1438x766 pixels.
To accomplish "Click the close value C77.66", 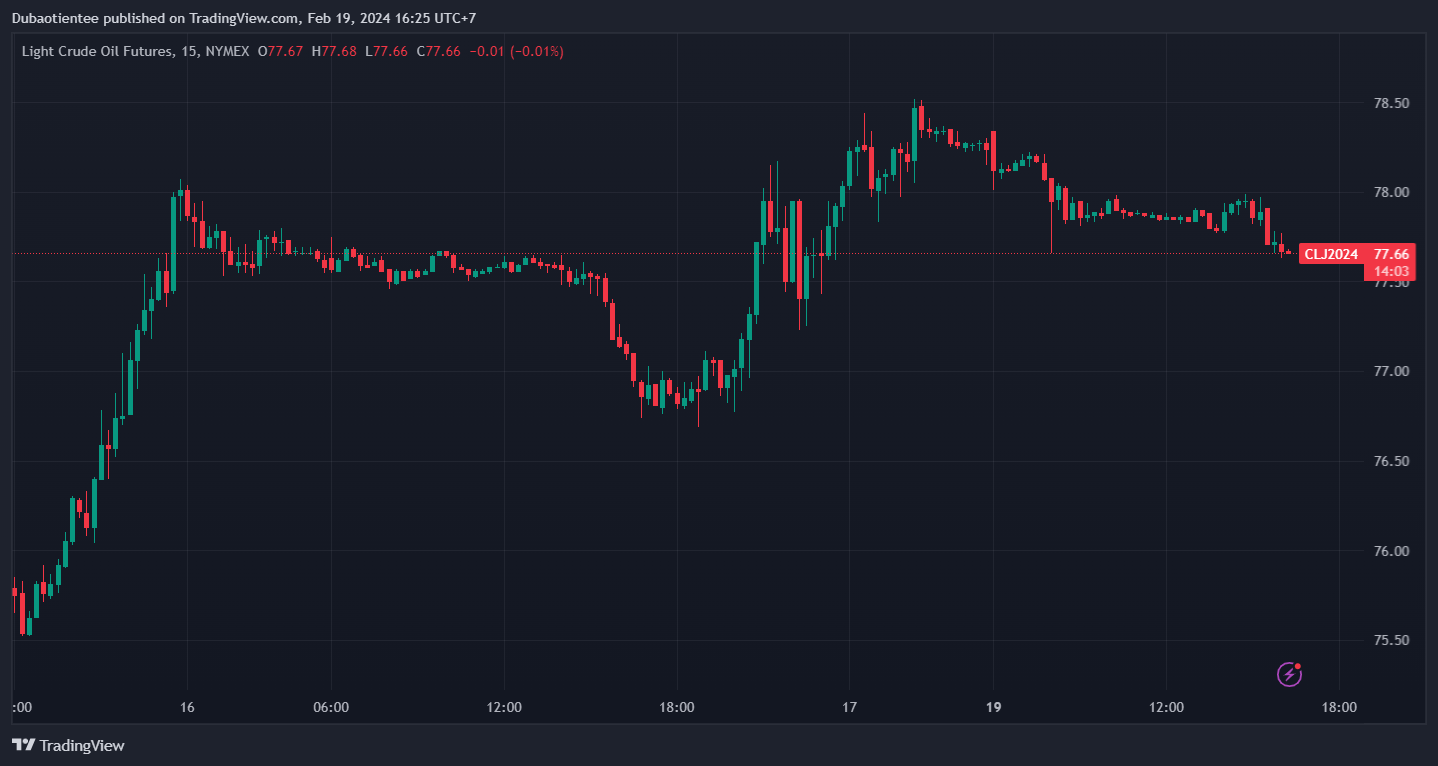I will click(x=438, y=51).
